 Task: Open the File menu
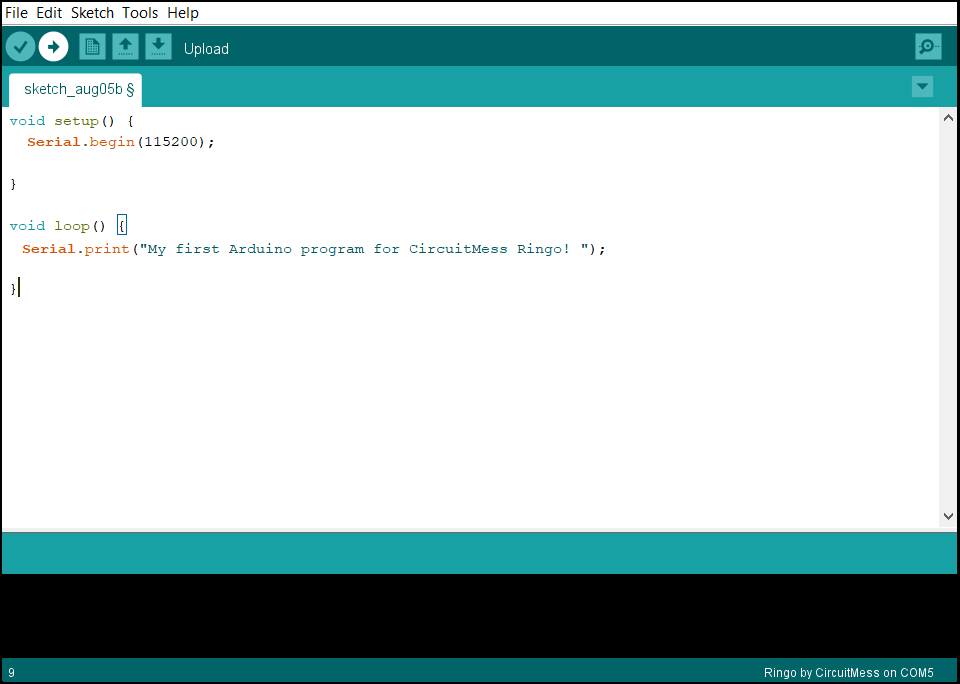[x=16, y=13]
